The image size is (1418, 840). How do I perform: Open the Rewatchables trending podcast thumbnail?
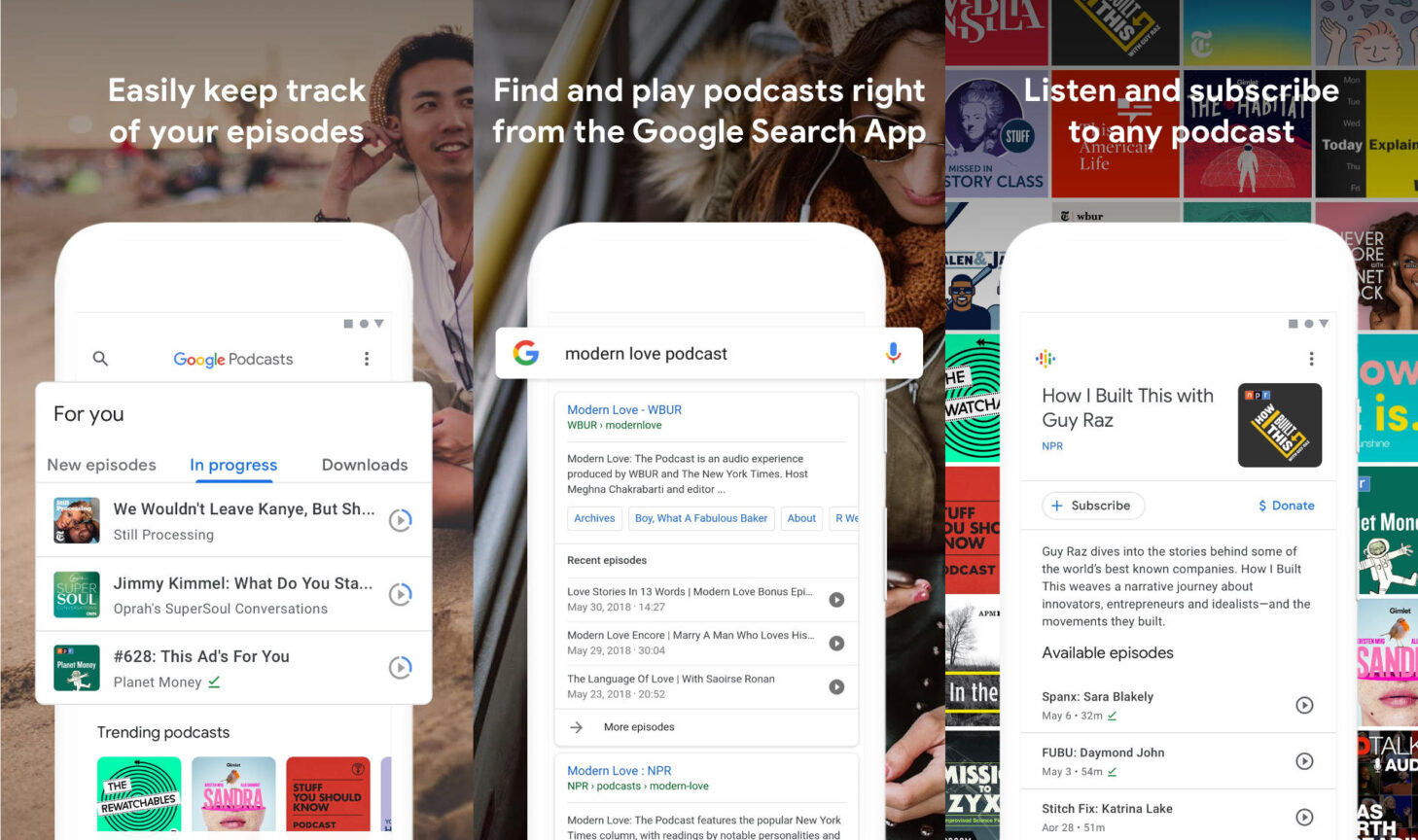tap(138, 793)
